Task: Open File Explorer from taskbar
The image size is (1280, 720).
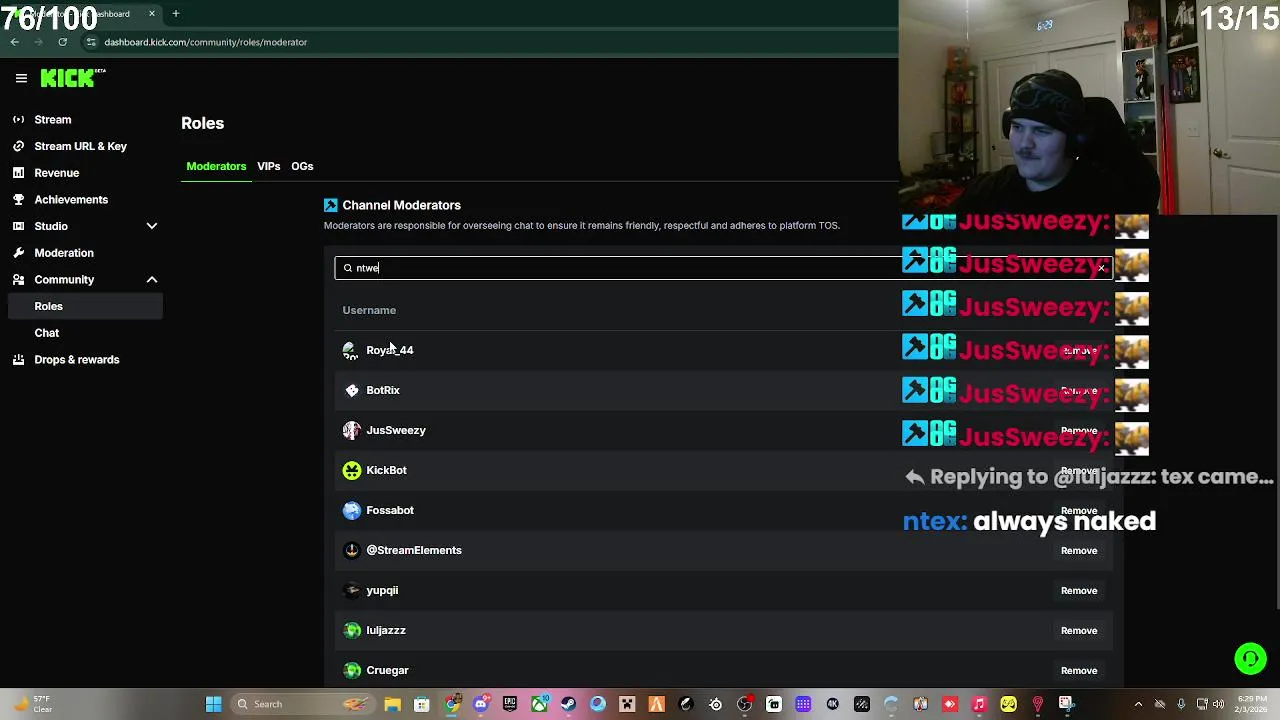Action: tap(393, 704)
